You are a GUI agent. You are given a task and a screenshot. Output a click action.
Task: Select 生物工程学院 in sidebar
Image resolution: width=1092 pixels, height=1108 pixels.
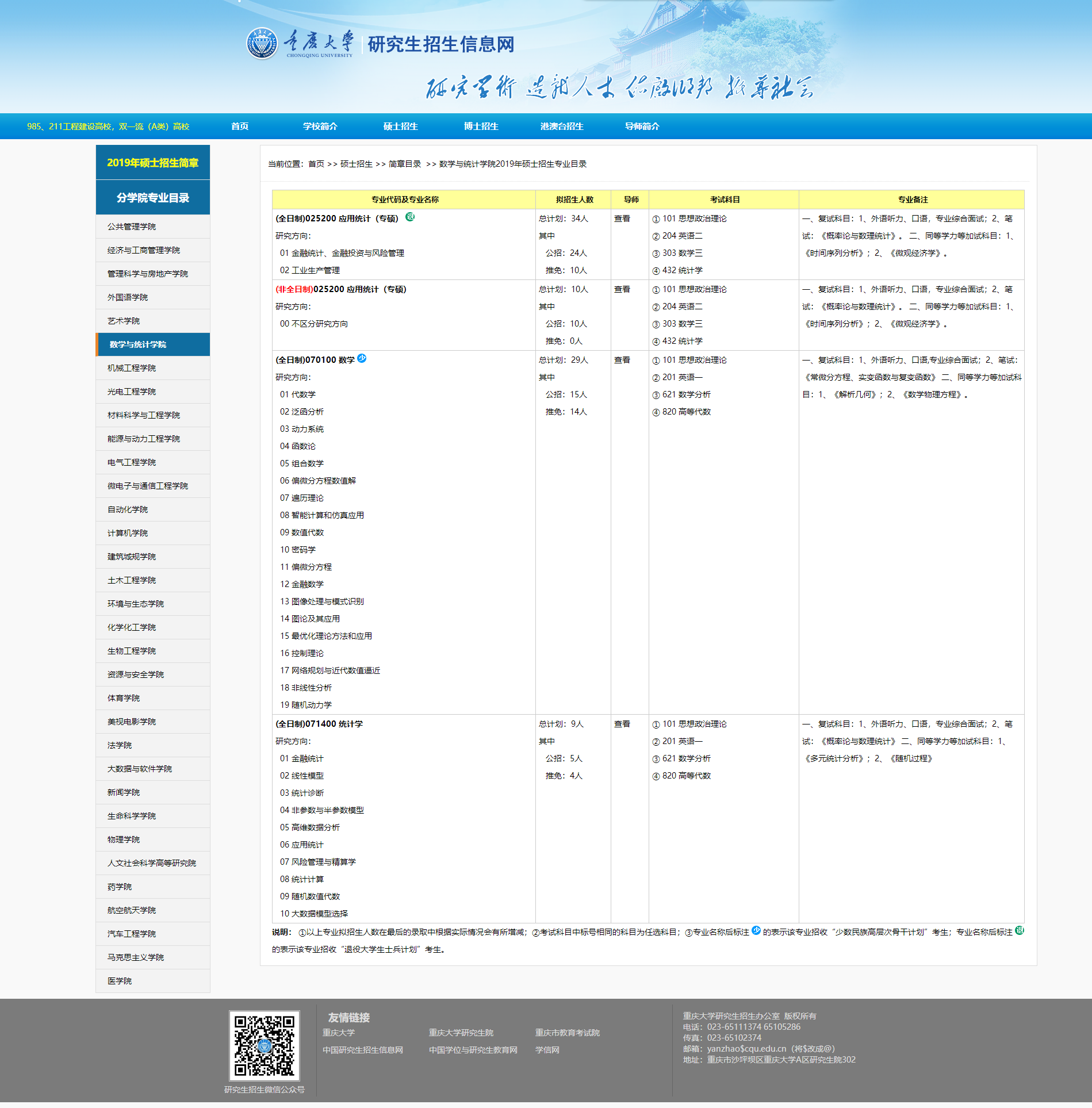pyautogui.click(x=153, y=651)
